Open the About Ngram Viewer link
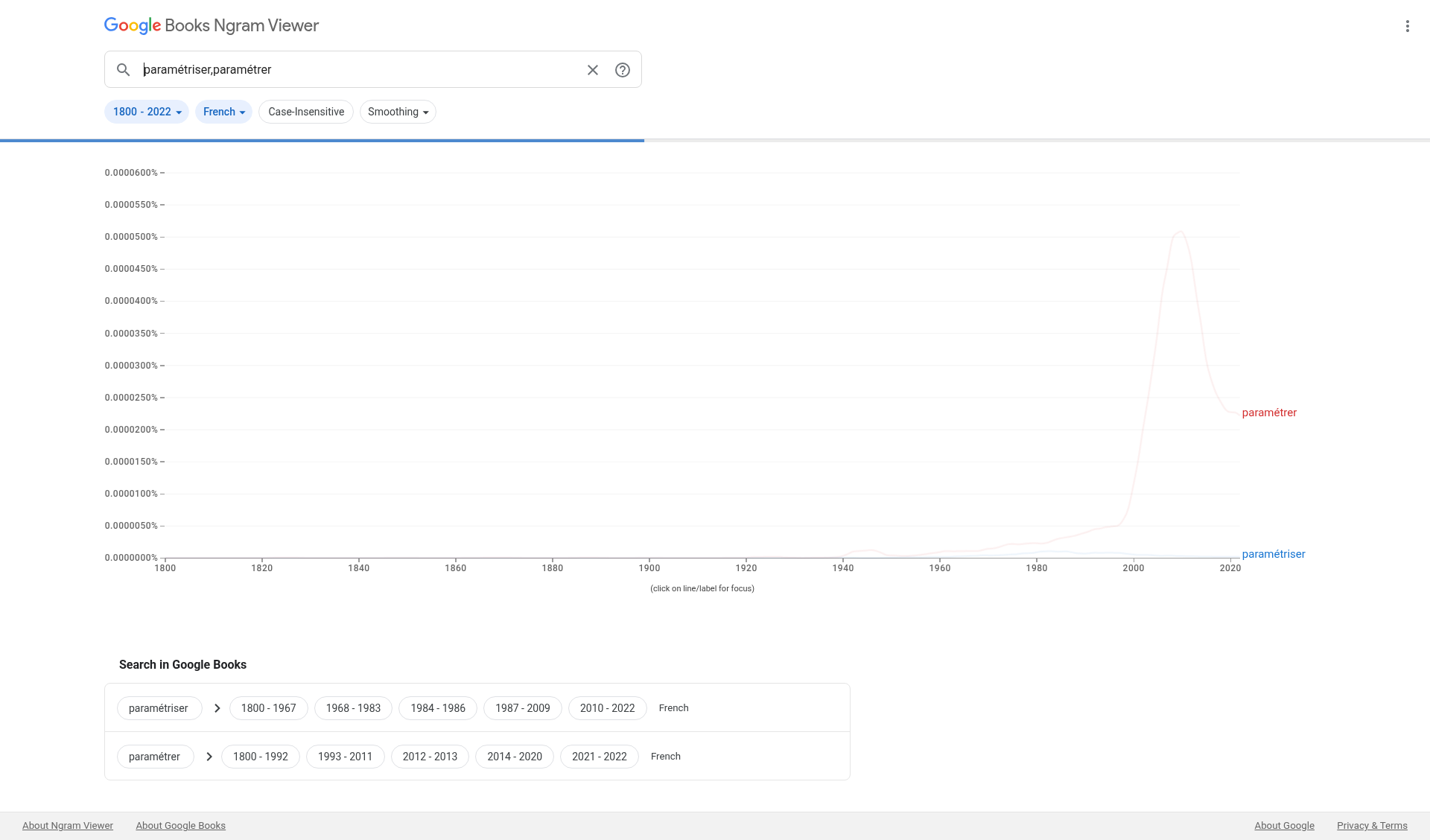Viewport: 1430px width, 840px height. [68, 826]
